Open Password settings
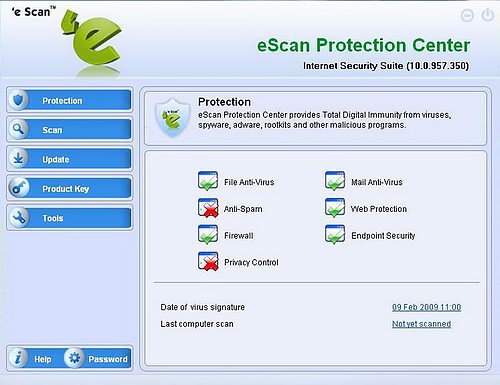This screenshot has height=385, width=500. click(108, 359)
